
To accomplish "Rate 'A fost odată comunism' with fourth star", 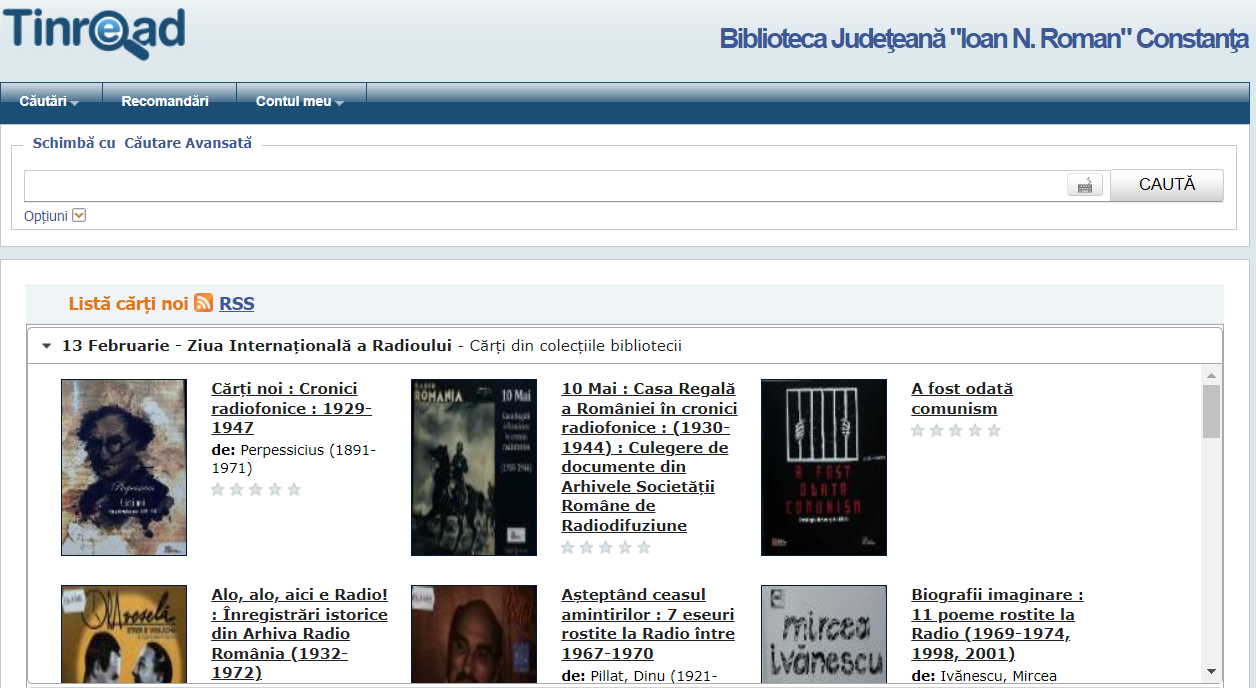I will tap(974, 431).
